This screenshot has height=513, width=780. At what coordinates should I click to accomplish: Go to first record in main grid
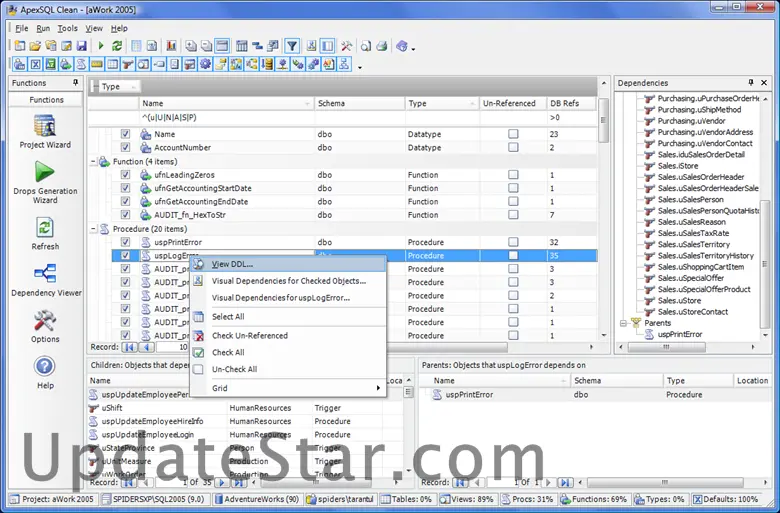(129, 347)
